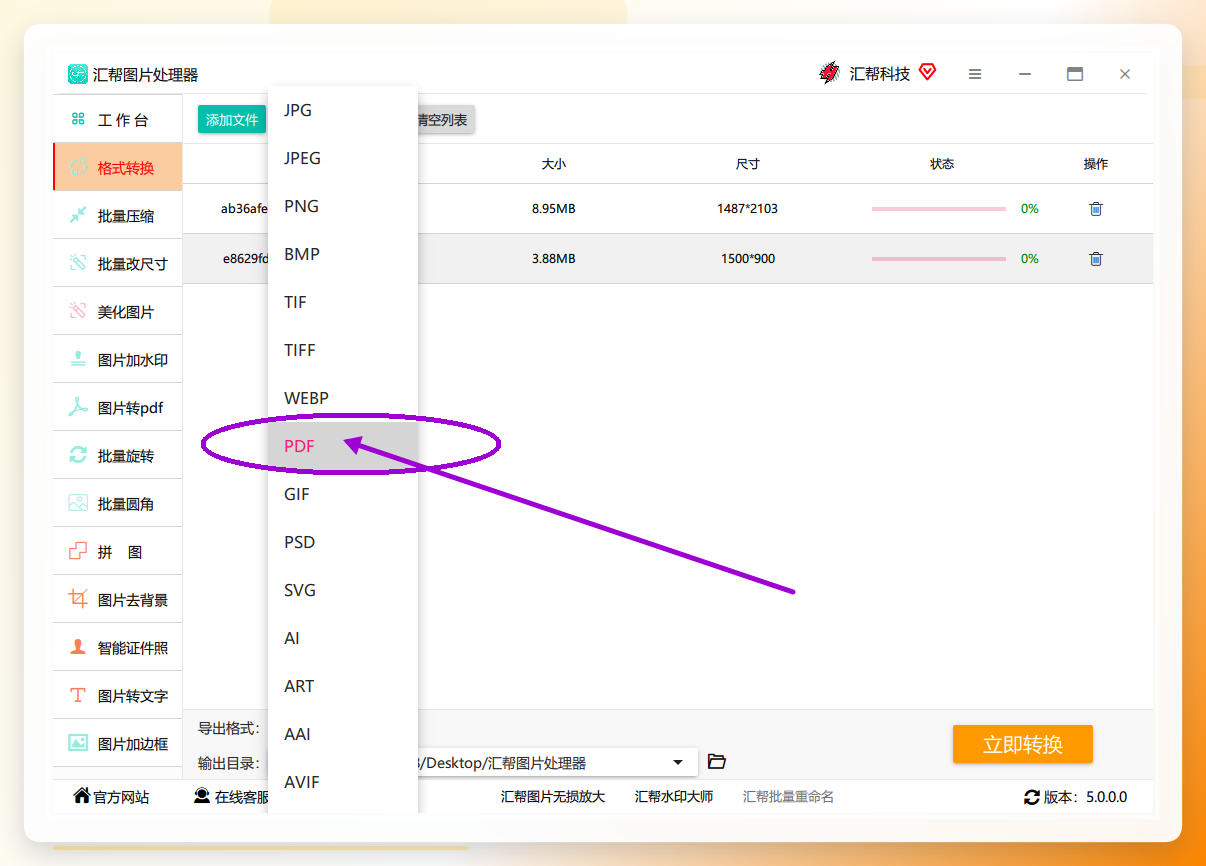
Task: Choose PNG from the format list
Action: click(343, 206)
